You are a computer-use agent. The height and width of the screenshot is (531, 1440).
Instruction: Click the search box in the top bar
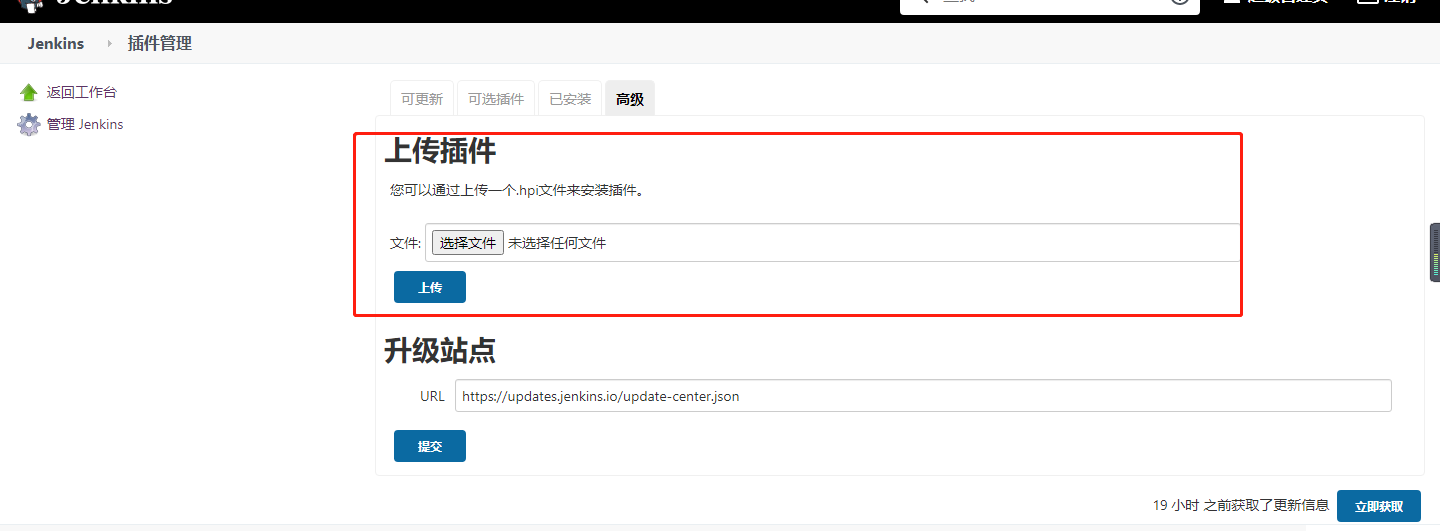[x=1050, y=4]
